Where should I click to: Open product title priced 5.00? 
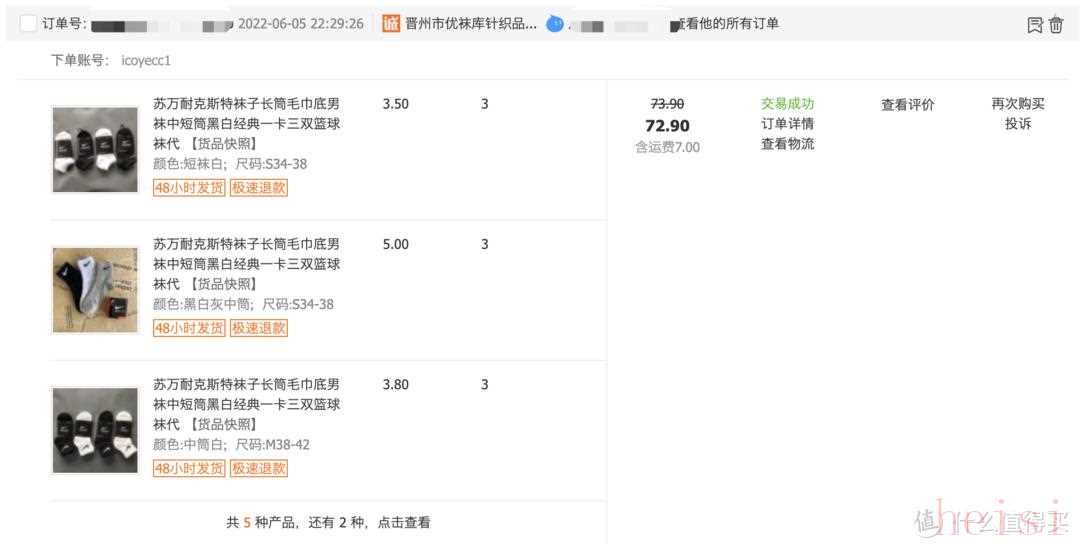247,264
